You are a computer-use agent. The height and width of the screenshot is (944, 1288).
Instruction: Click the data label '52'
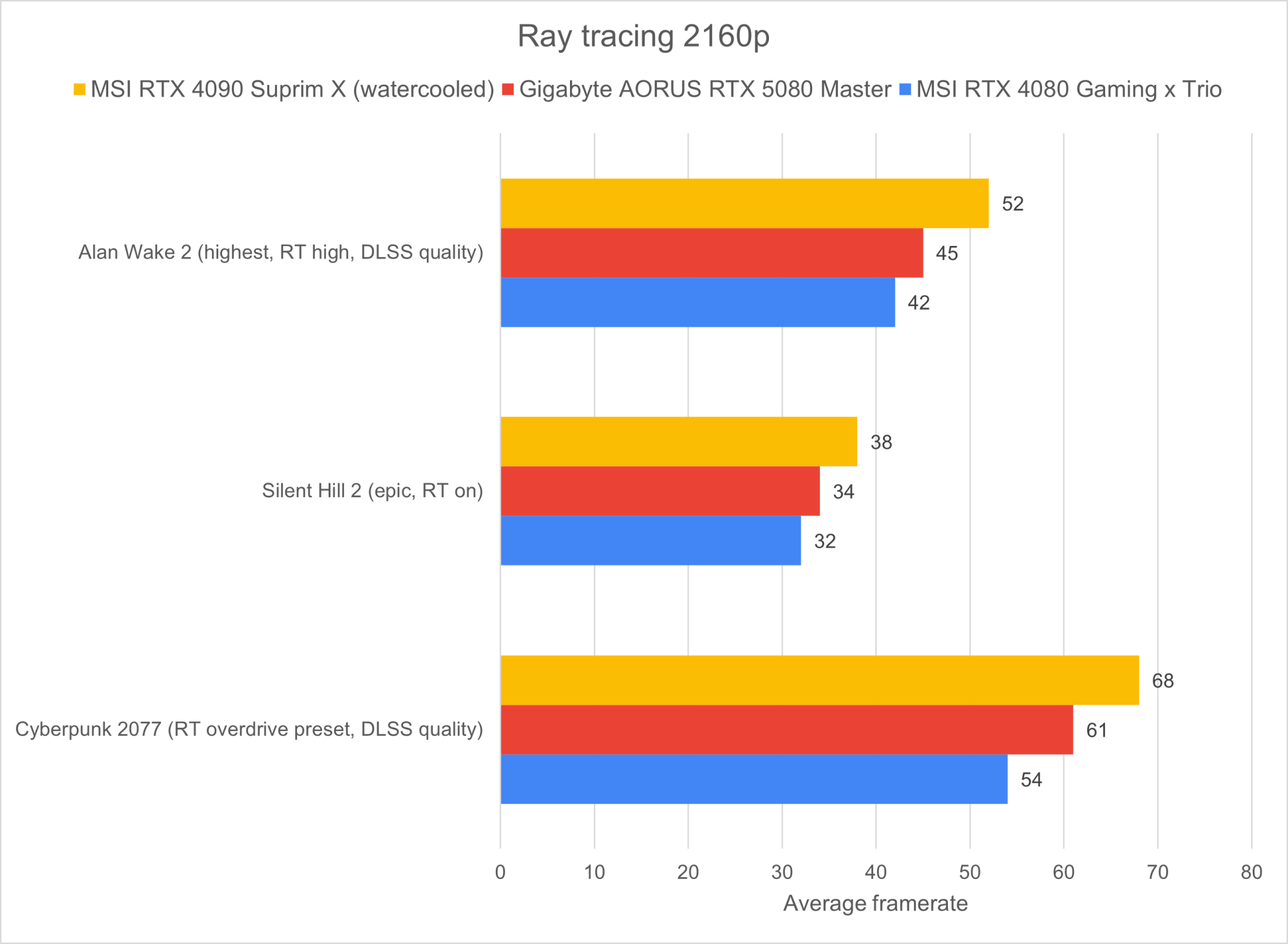pos(1012,204)
